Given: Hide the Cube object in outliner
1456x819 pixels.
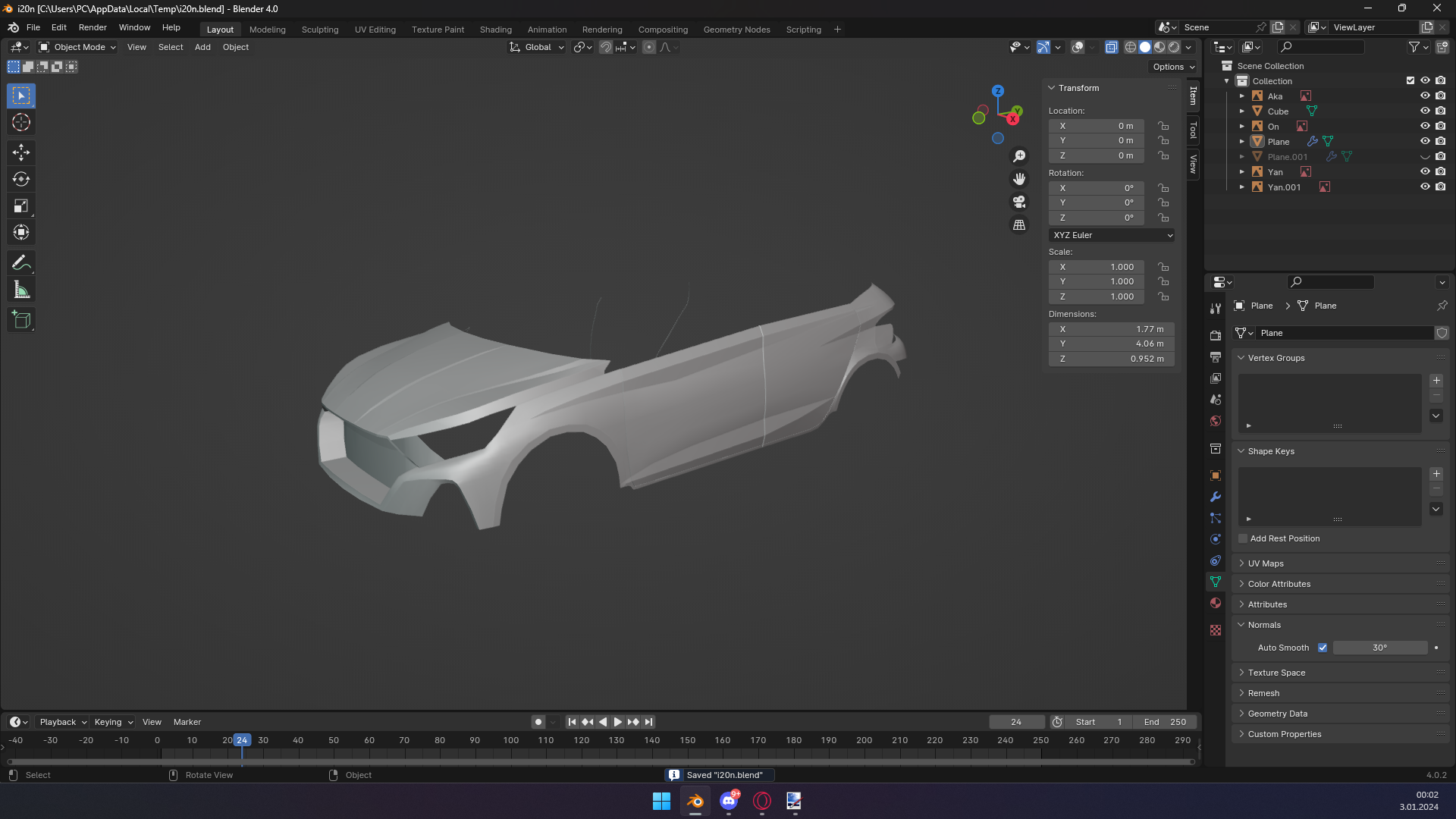Looking at the screenshot, I should tap(1425, 111).
